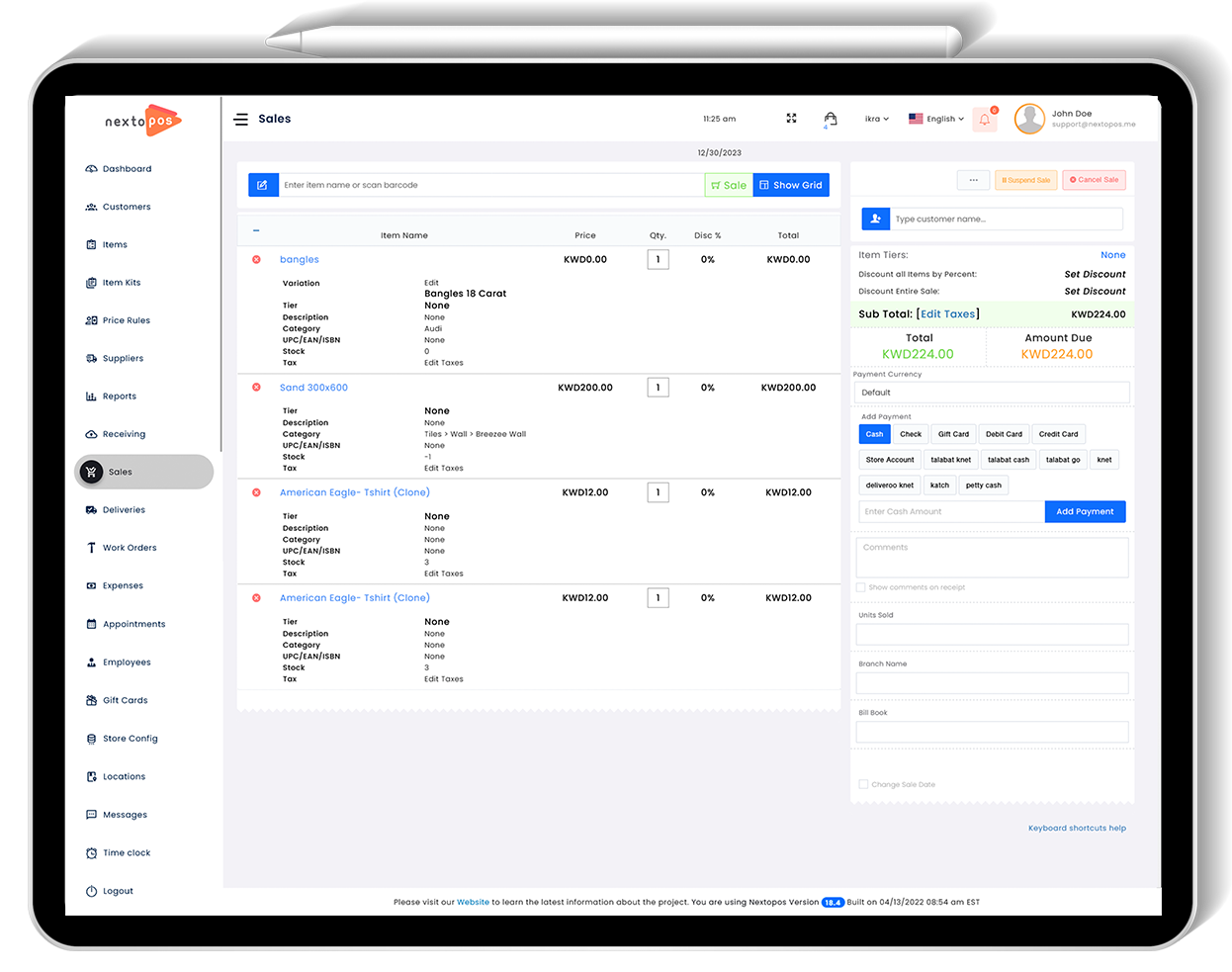Click the hamburger menu icon beside Sales
Image resolution: width=1232 pixels, height=972 pixels.
coord(240,120)
